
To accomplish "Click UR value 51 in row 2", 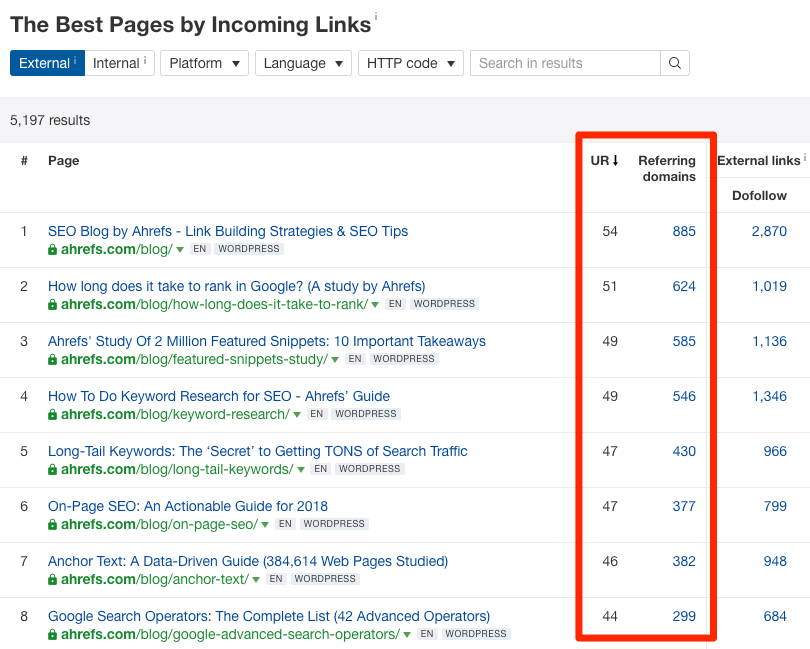I will point(610,286).
